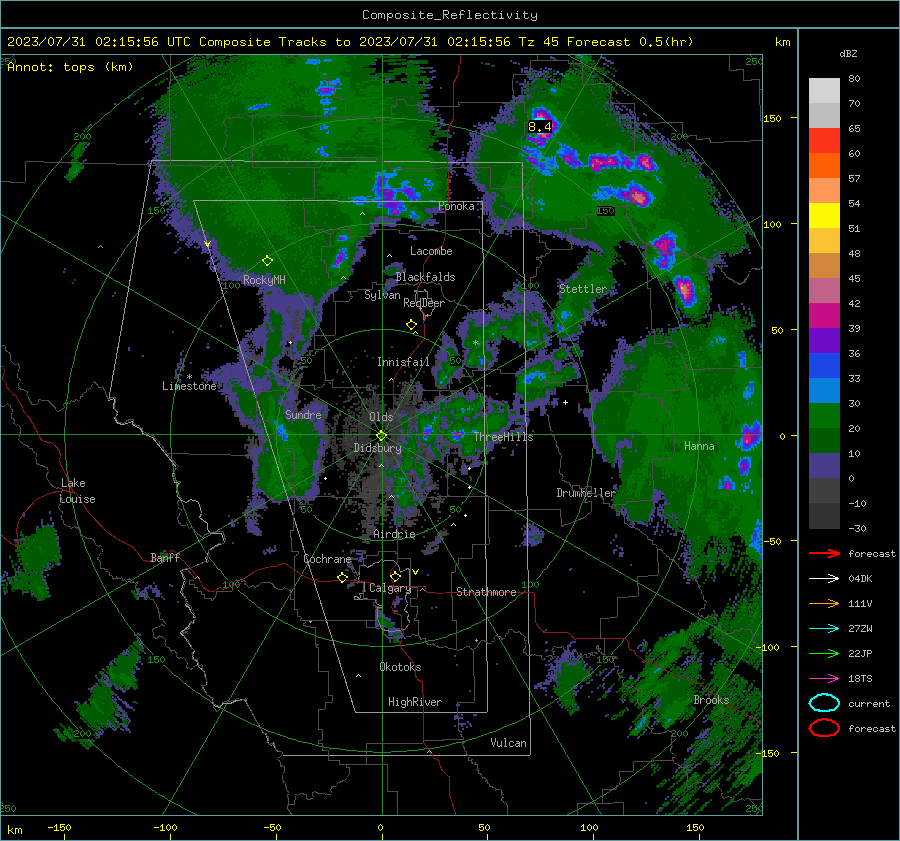This screenshot has height=841, width=900.
Task: Click the Sylvan label
Action: pos(382,295)
